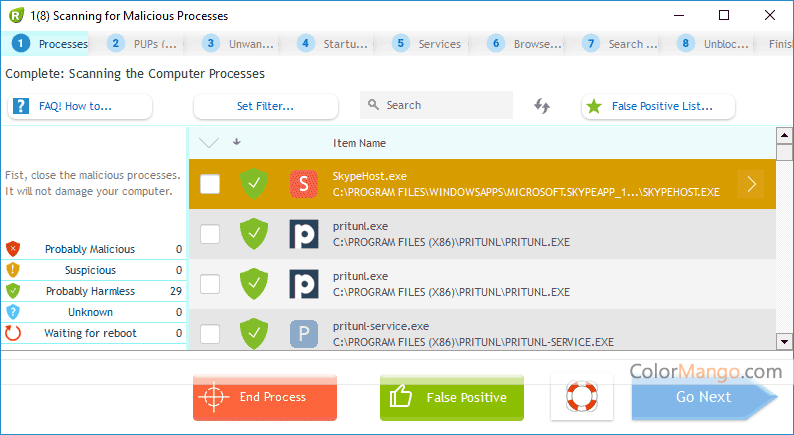Click into the Search input field

(440, 106)
